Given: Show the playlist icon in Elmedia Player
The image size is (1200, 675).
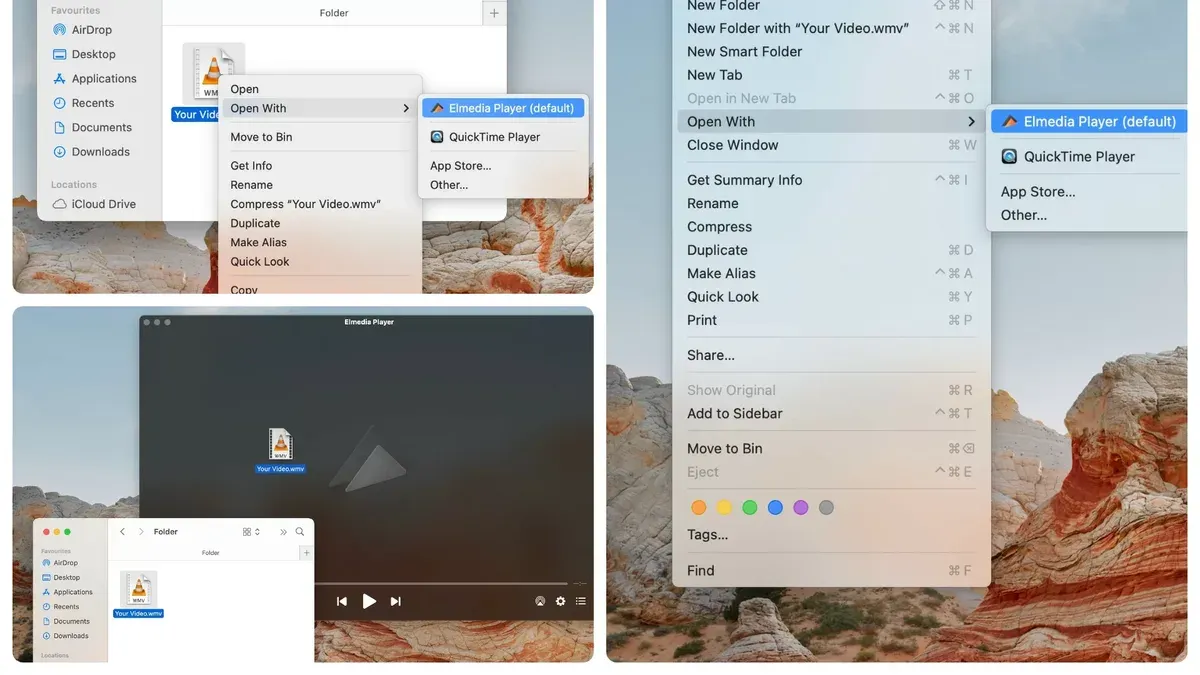Looking at the screenshot, I should (580, 601).
